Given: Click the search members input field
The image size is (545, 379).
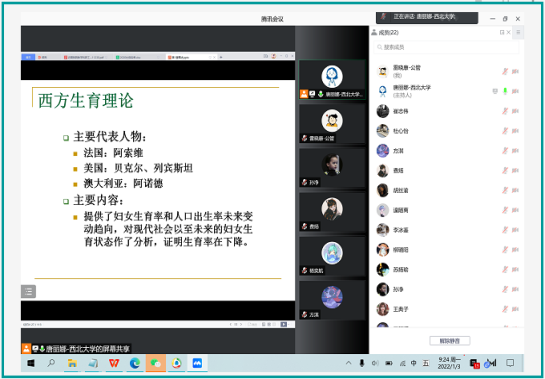Looking at the screenshot, I should tap(446, 47).
